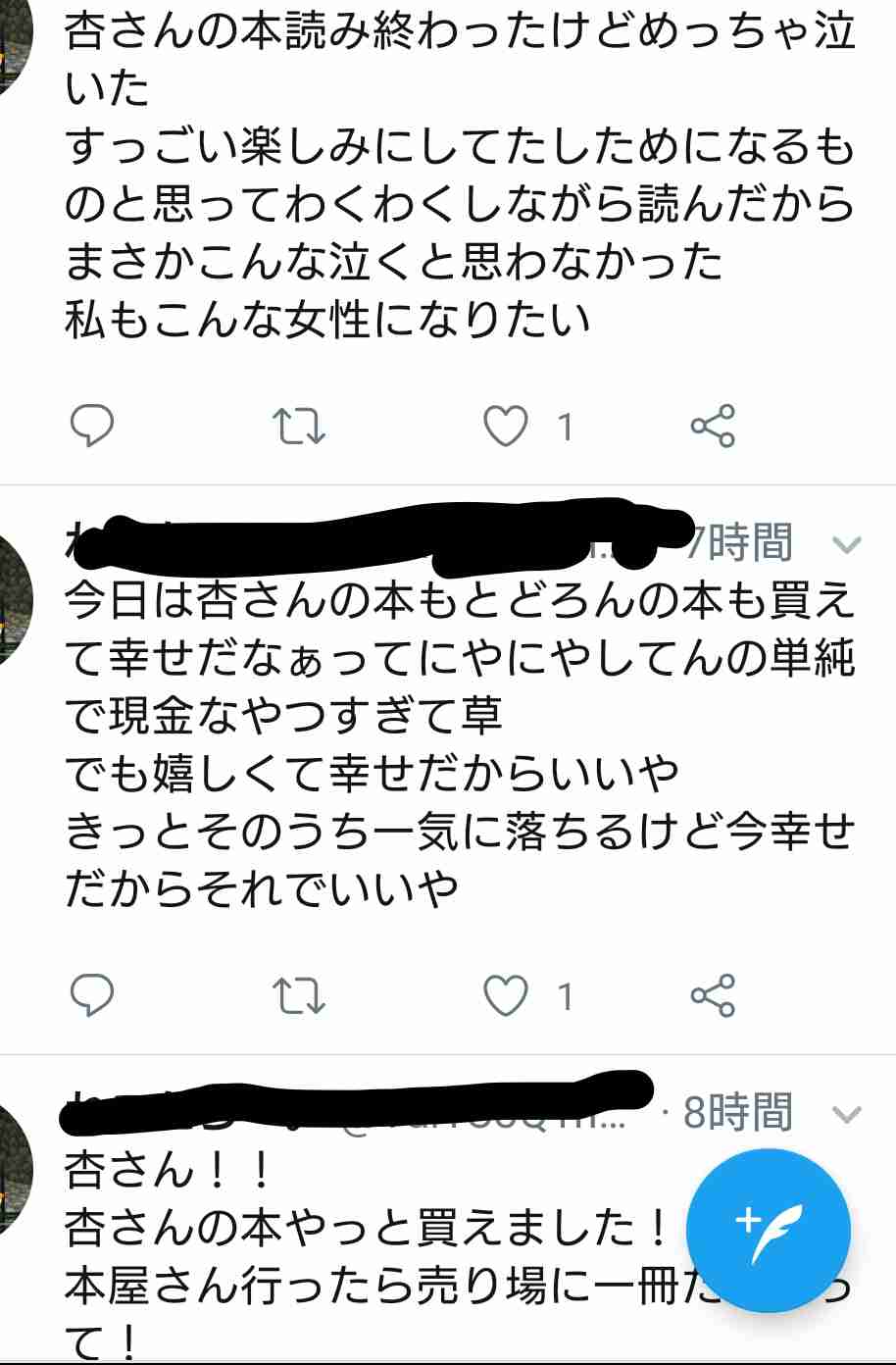Reply to the tweet posted 7時間 ago
Screen dimensions: 896x1365
92,996
